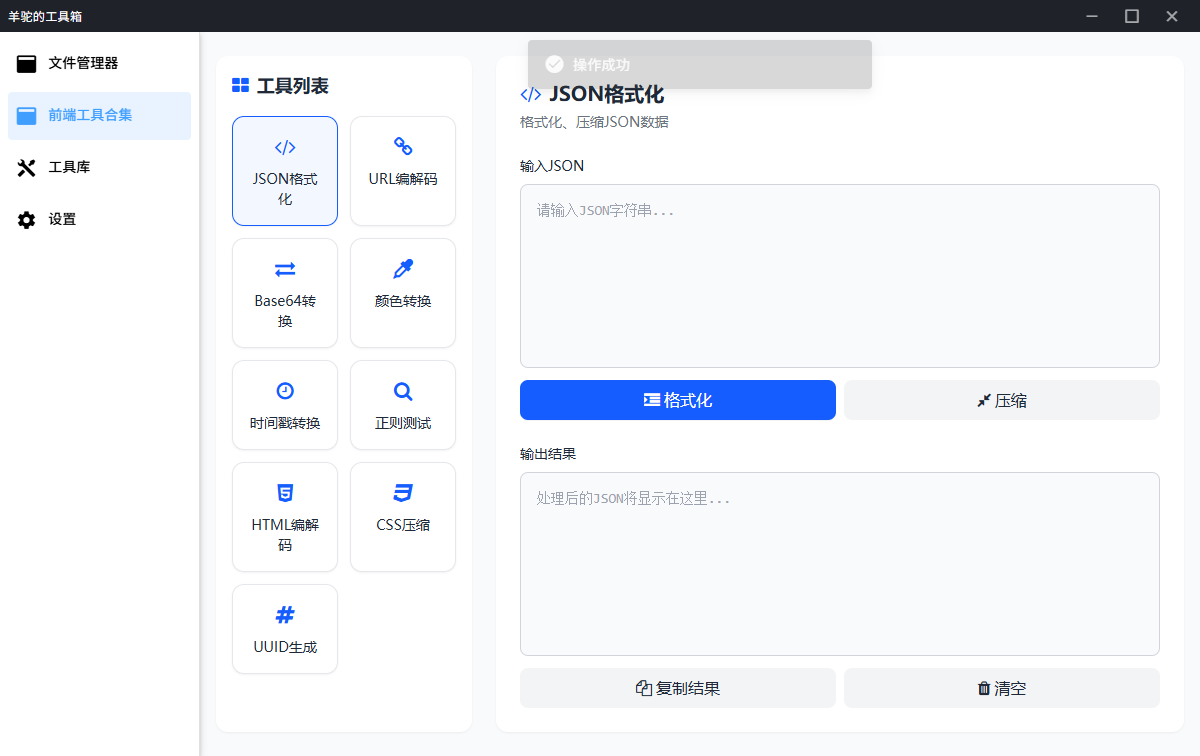The width and height of the screenshot is (1200, 756).
Task: Click the 工具列表 heading text
Action: tap(293, 86)
